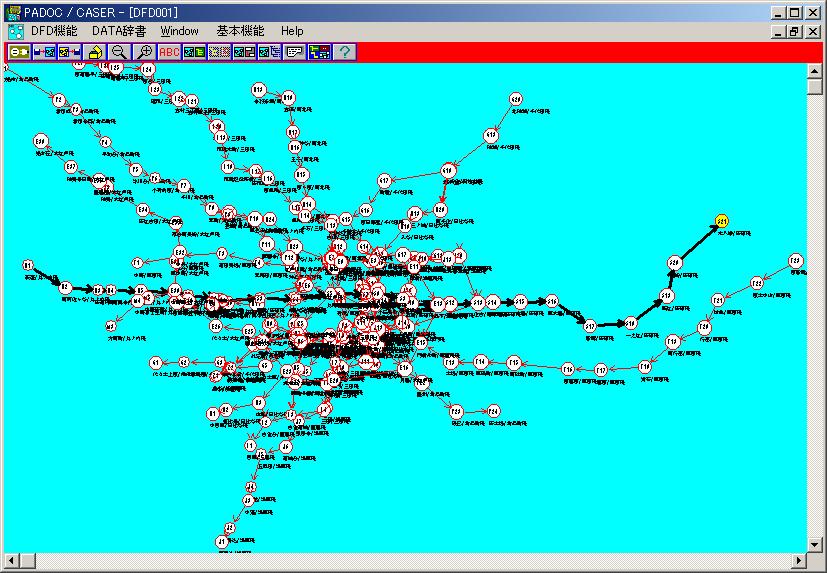This screenshot has width=827, height=573.
Task: Click the vertical scrollbar up arrow
Action: (x=816, y=71)
